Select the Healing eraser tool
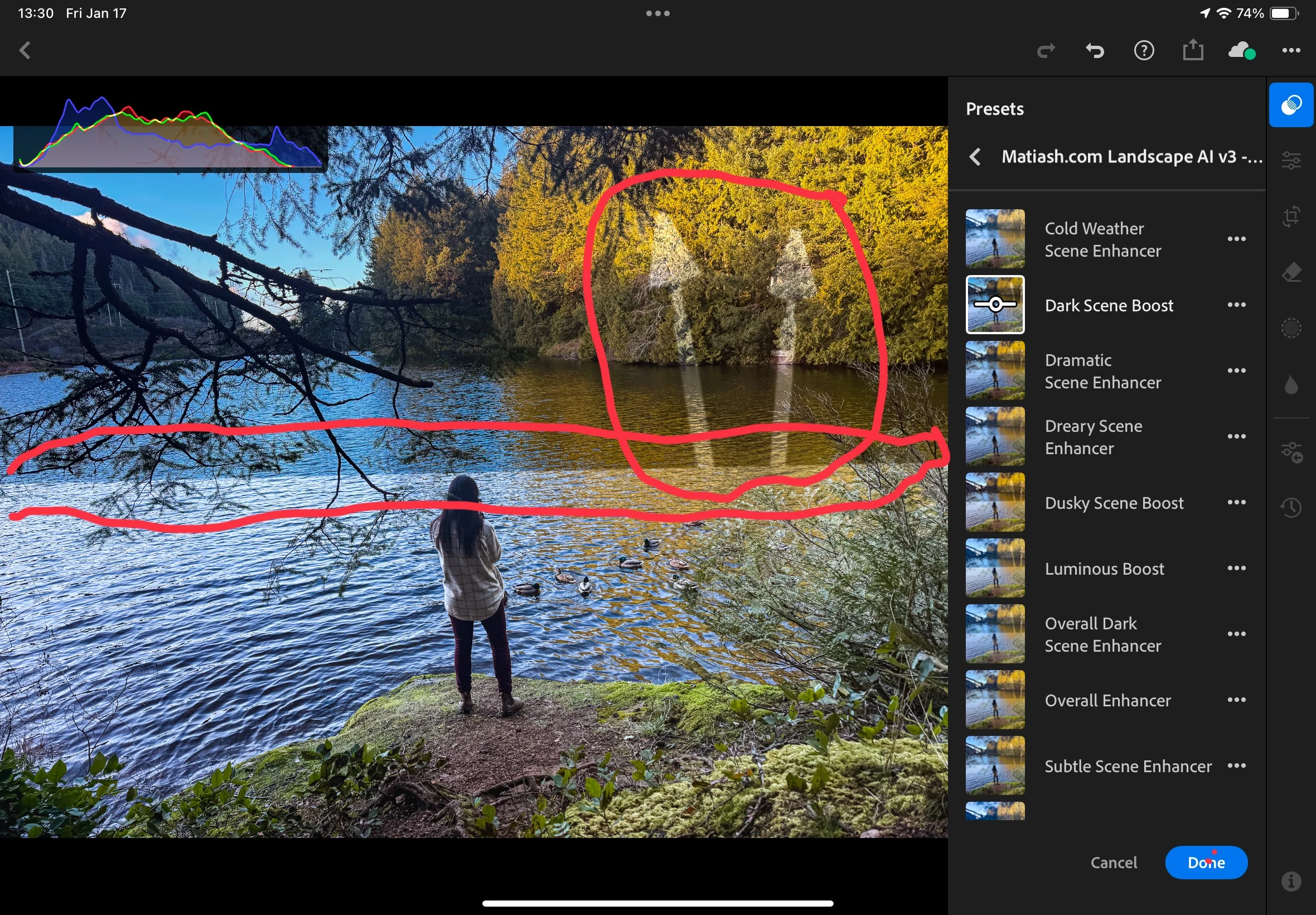 [1290, 272]
